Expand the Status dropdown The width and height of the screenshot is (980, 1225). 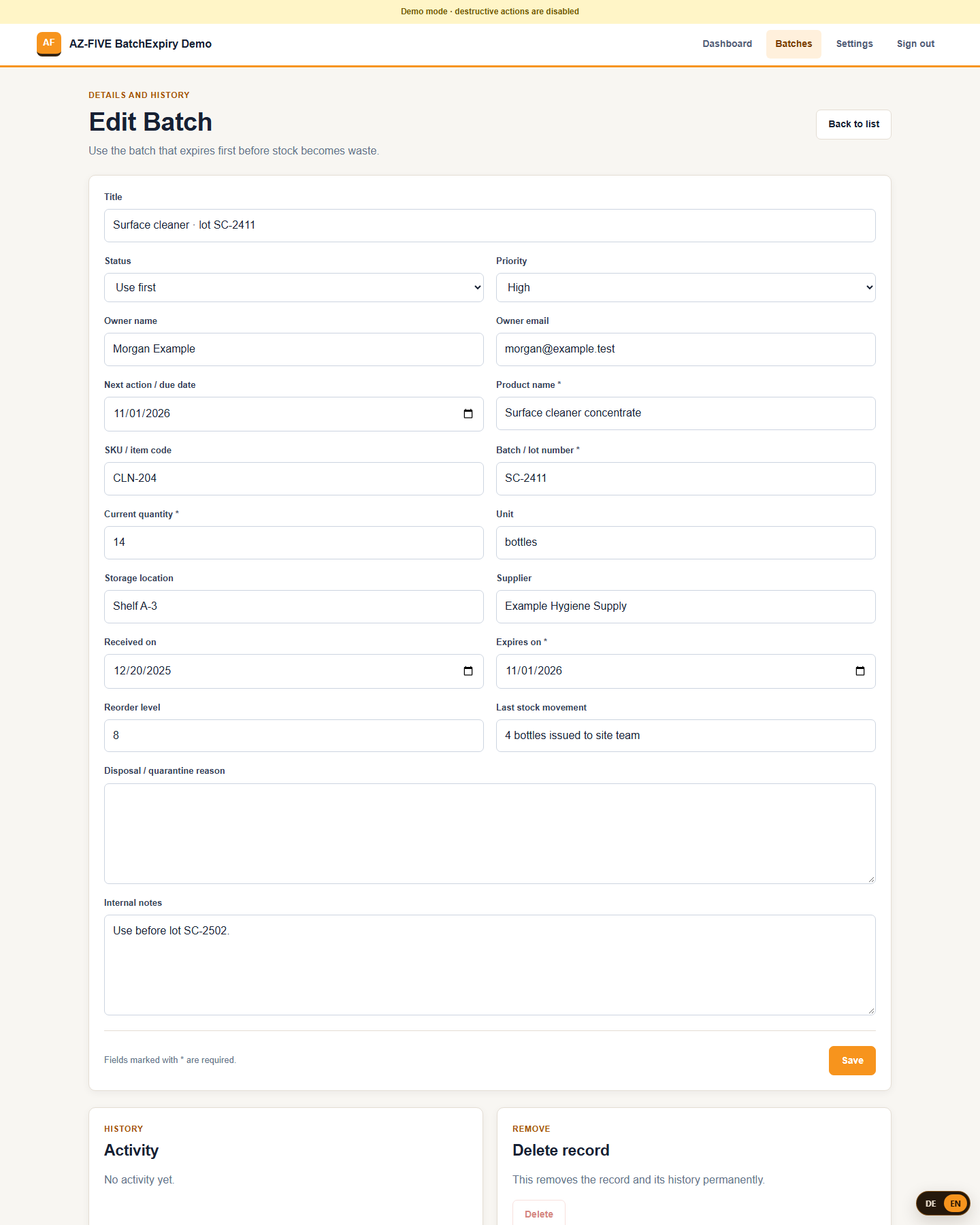tap(294, 288)
